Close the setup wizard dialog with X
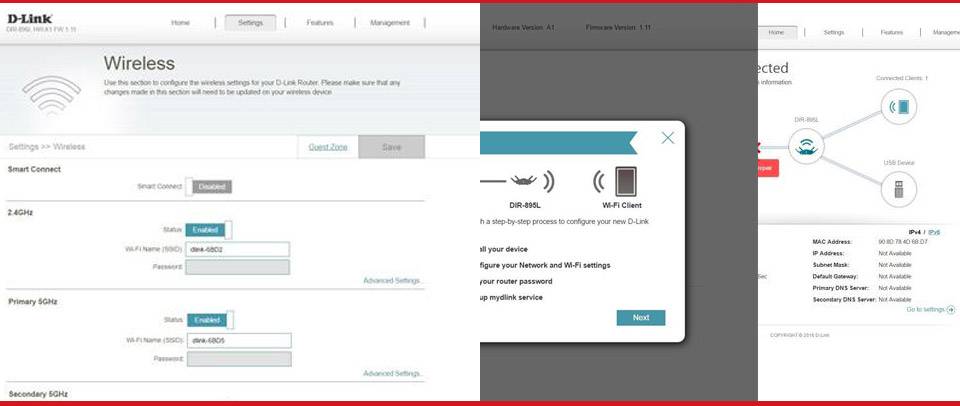 click(x=668, y=138)
